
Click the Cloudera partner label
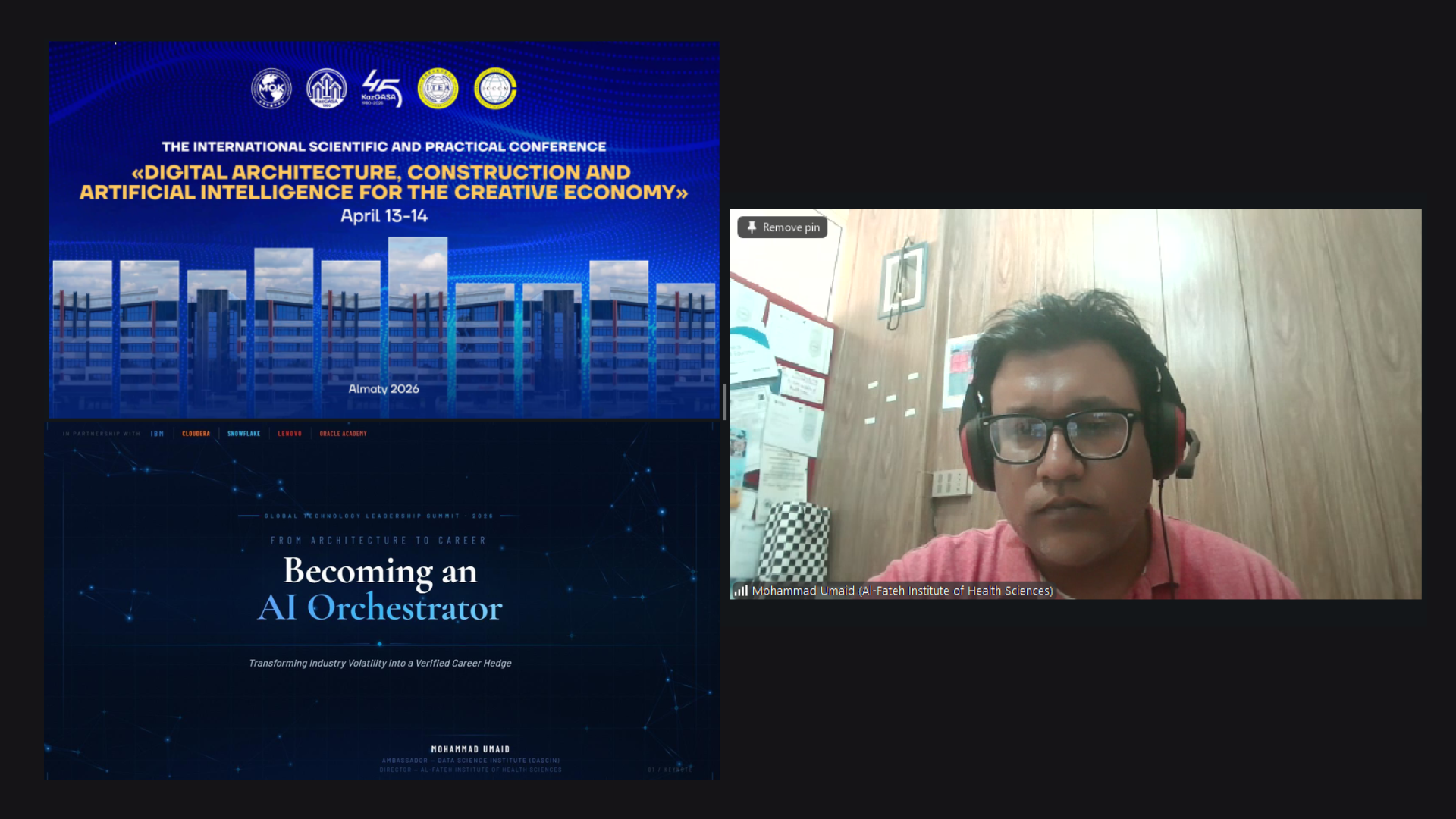[196, 434]
